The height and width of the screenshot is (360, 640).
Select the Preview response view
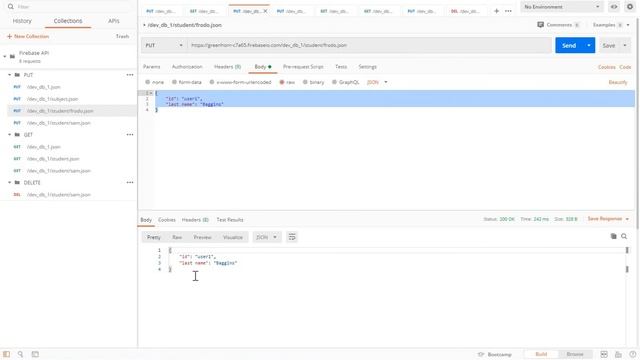coord(202,237)
